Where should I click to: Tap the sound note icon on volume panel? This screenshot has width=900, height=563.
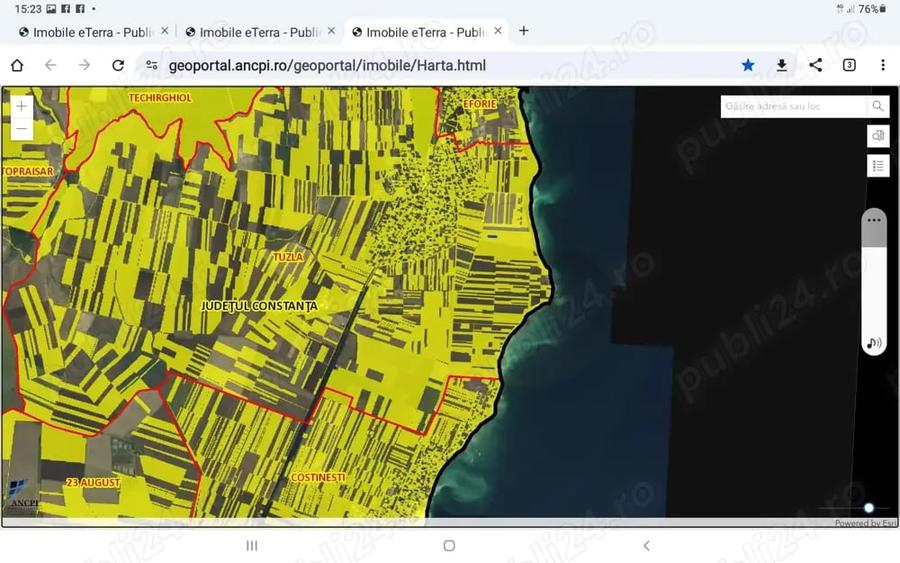[874, 343]
